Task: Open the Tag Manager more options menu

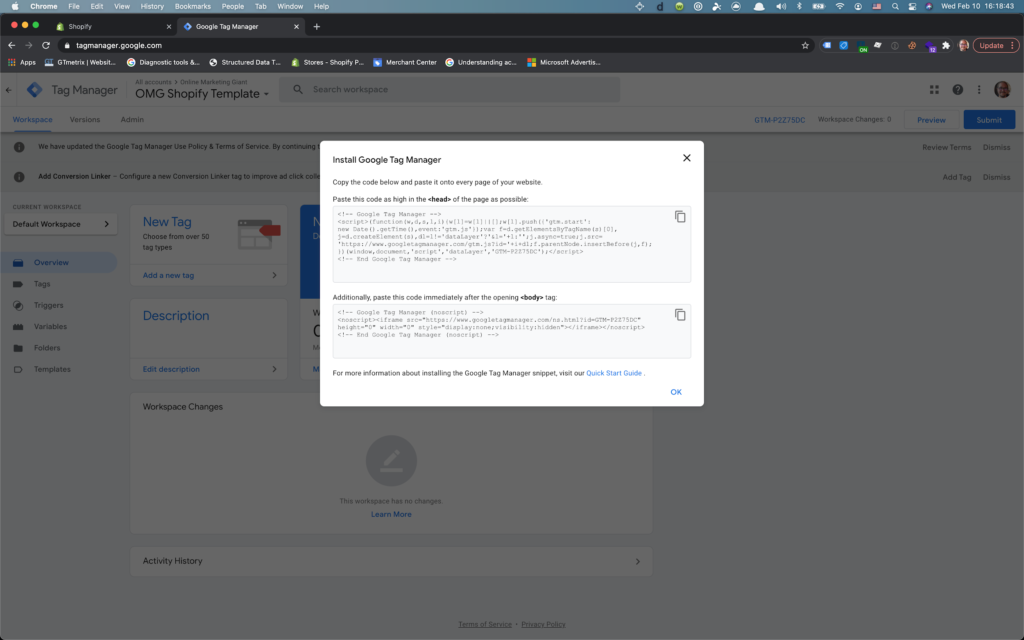Action: [979, 90]
